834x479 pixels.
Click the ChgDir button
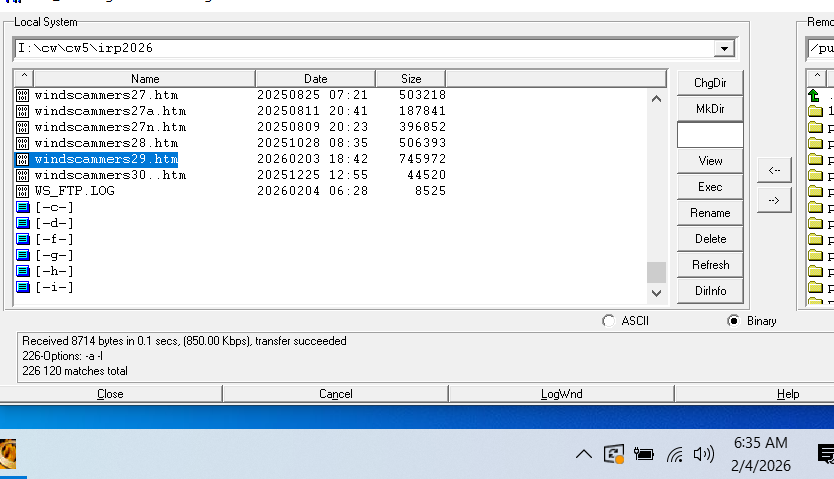(709, 83)
